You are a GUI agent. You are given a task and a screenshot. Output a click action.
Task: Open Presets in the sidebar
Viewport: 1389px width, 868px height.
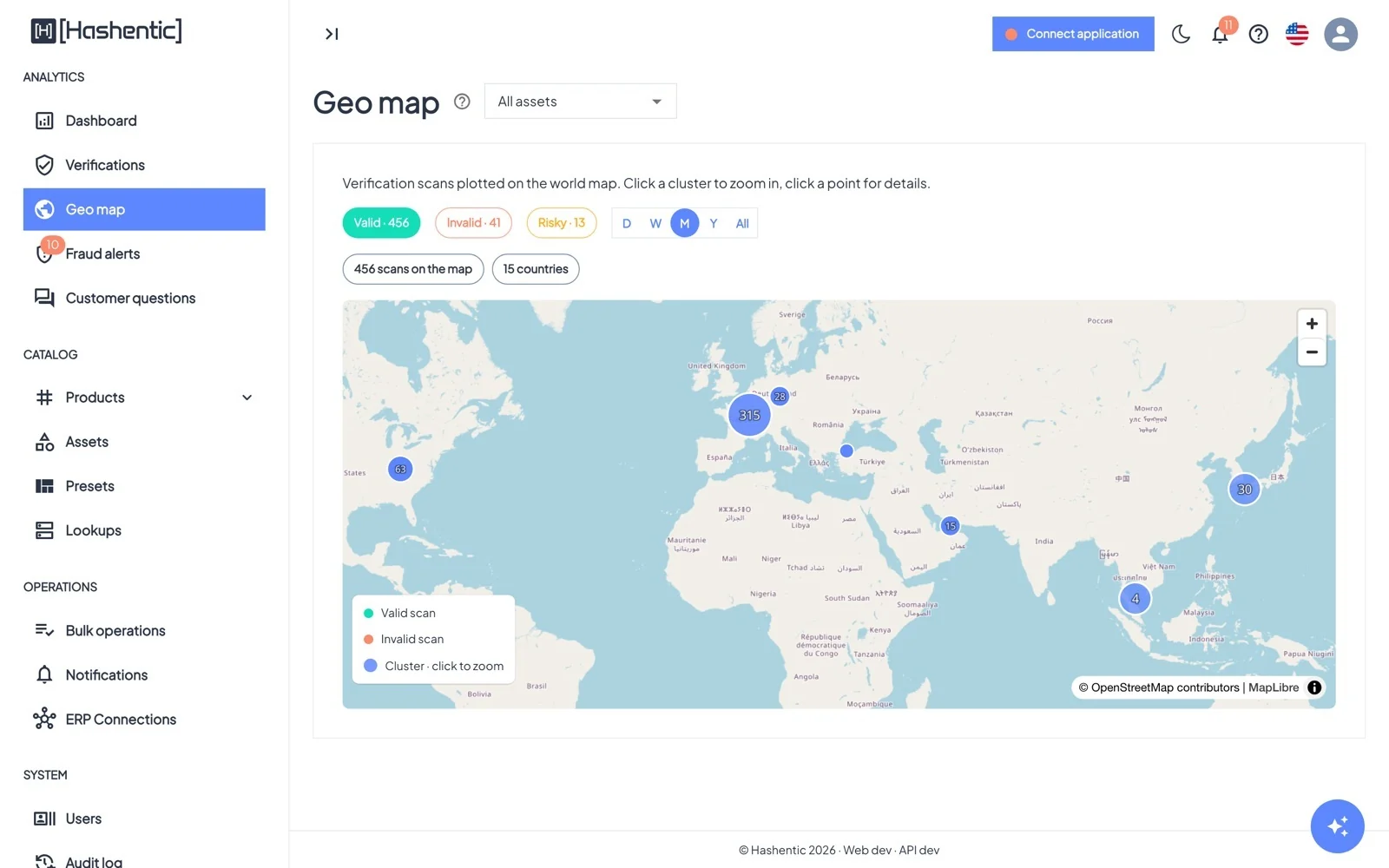click(144, 486)
